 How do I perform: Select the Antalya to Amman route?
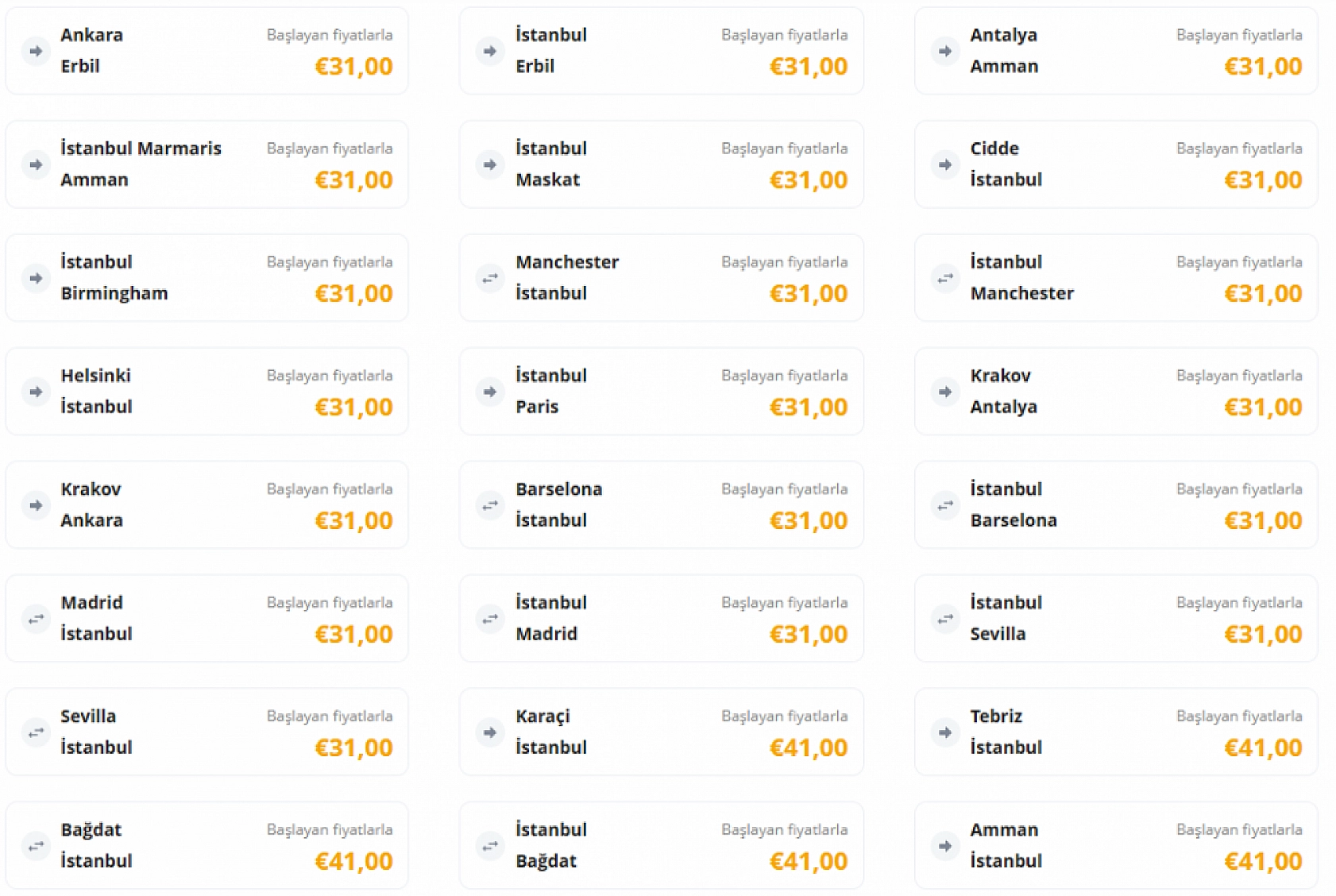click(x=1116, y=51)
